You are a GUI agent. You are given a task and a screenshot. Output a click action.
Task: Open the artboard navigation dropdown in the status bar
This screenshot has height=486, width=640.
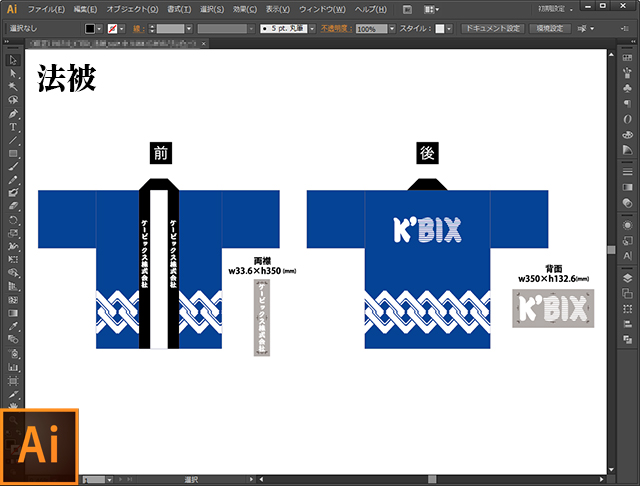tap(109, 480)
